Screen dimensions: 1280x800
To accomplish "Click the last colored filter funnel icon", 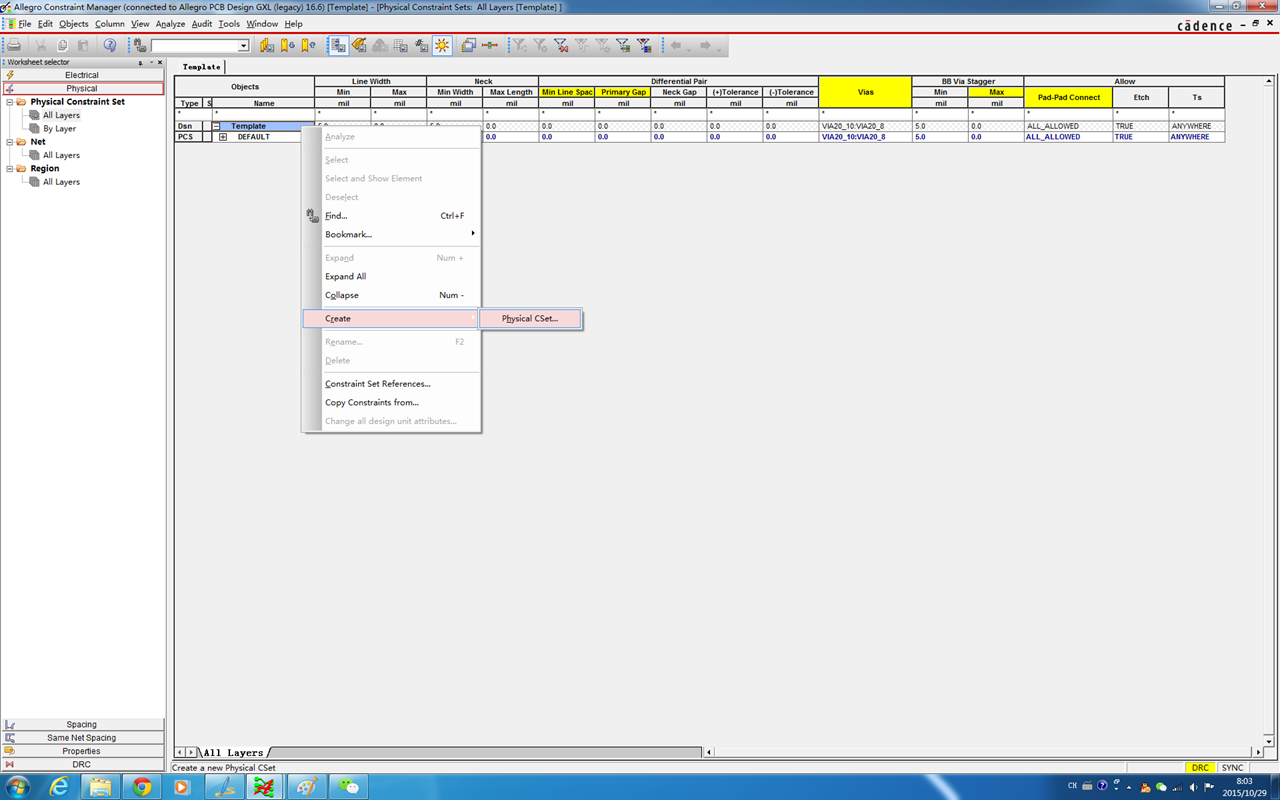I will [x=644, y=45].
